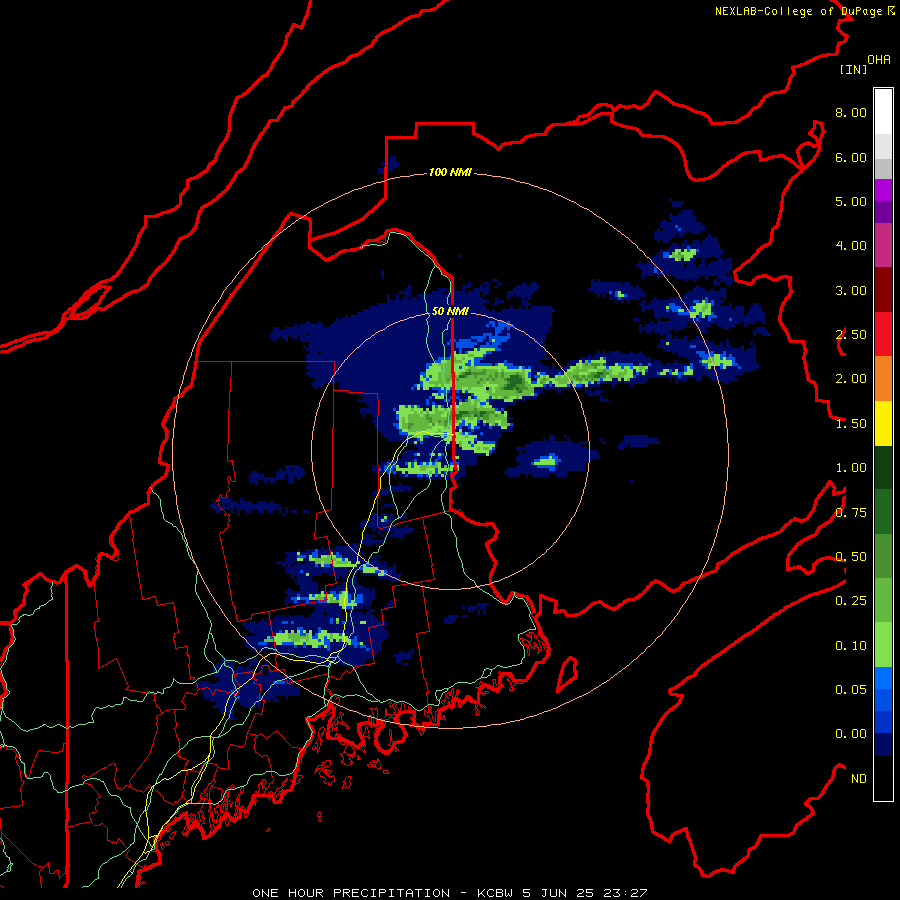Click the 4.00 legend value
The image size is (900, 900).
click(851, 246)
